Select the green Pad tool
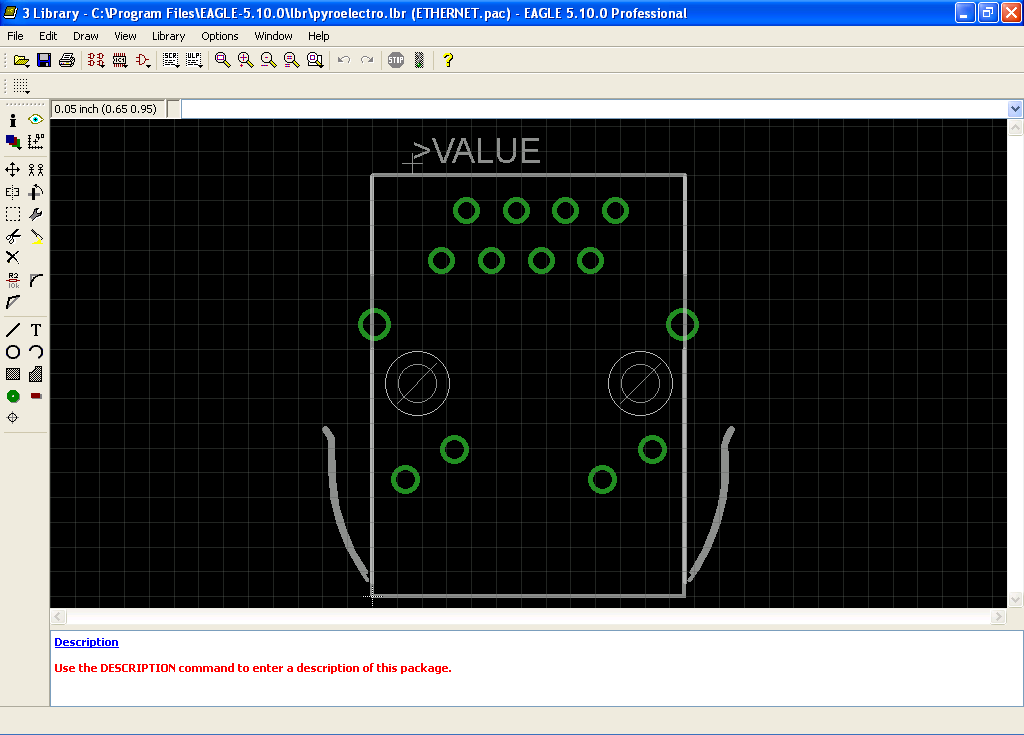The width and height of the screenshot is (1024, 735). pos(13,396)
